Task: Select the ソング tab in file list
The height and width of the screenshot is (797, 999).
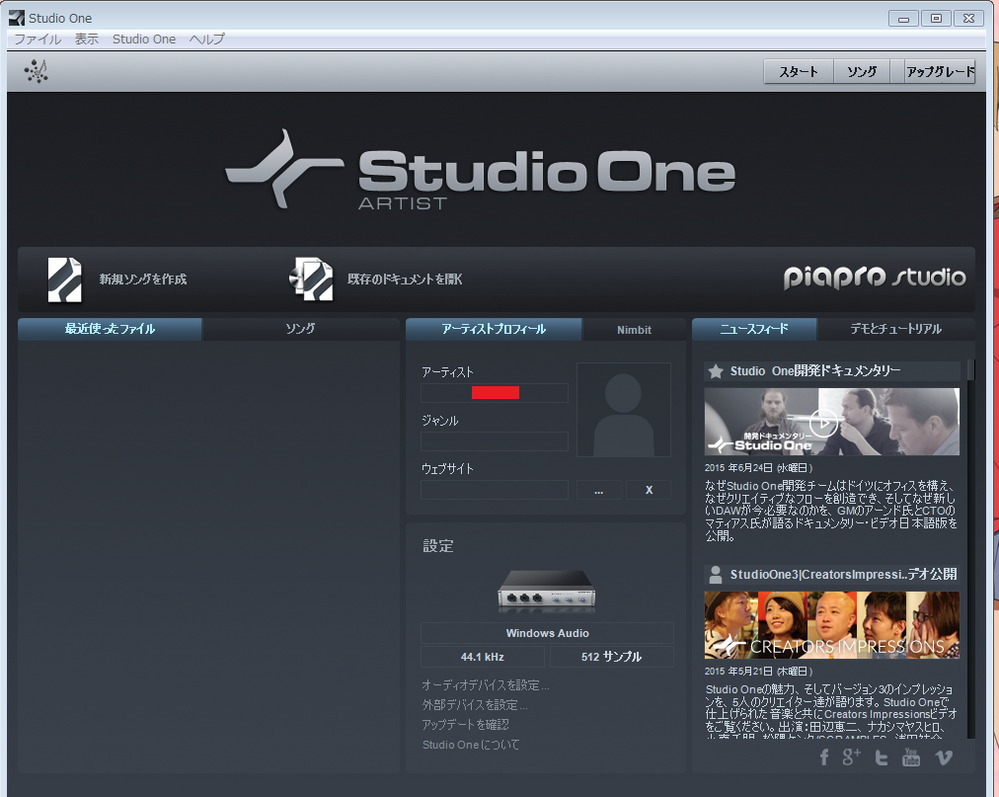Action: pos(300,329)
